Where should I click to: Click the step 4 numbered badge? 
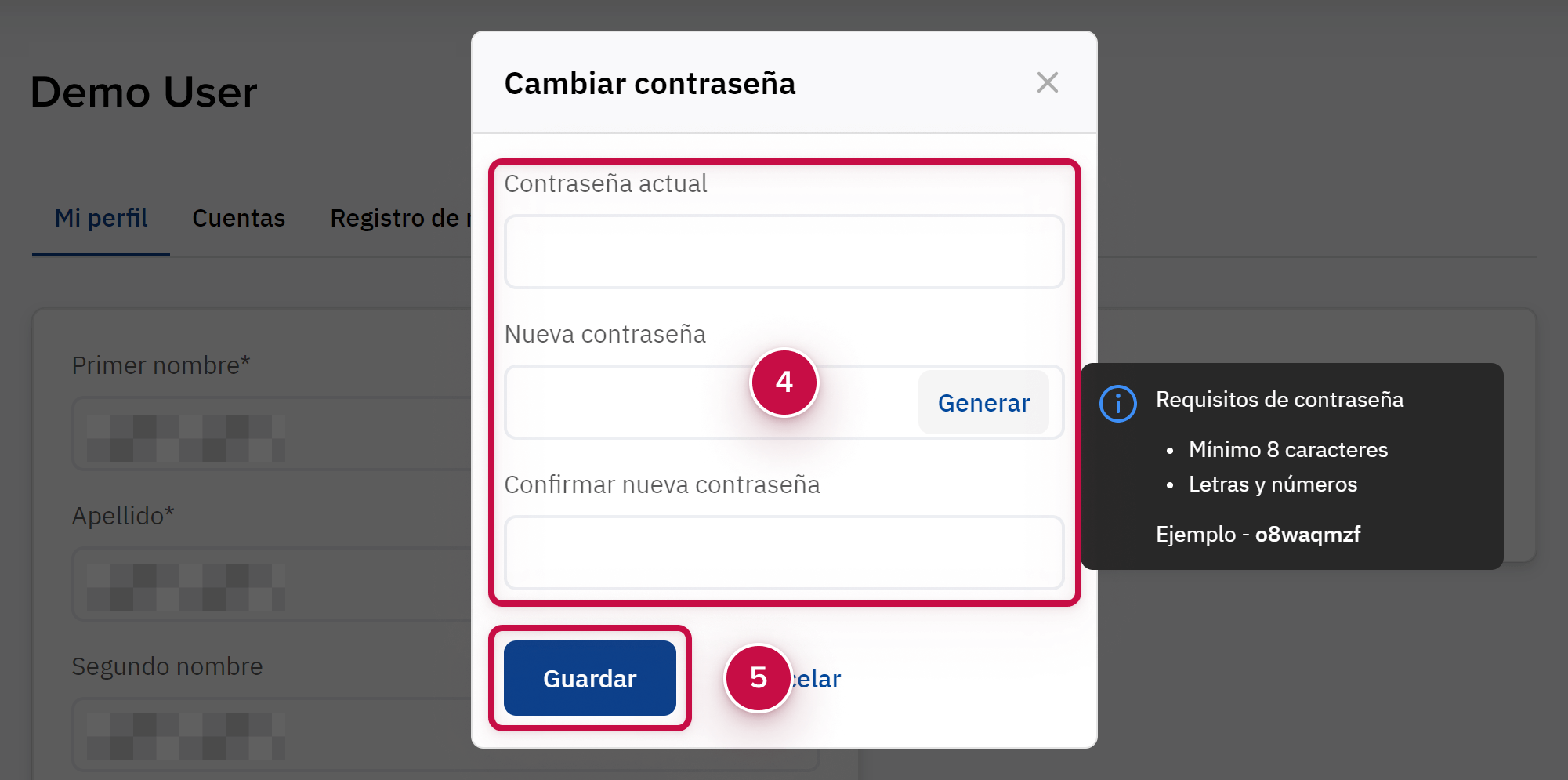pyautogui.click(x=784, y=383)
